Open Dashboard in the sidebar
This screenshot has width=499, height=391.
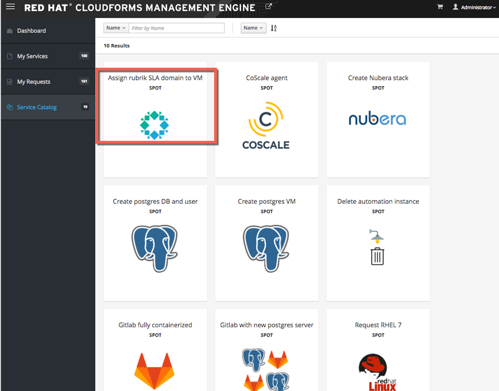click(32, 31)
